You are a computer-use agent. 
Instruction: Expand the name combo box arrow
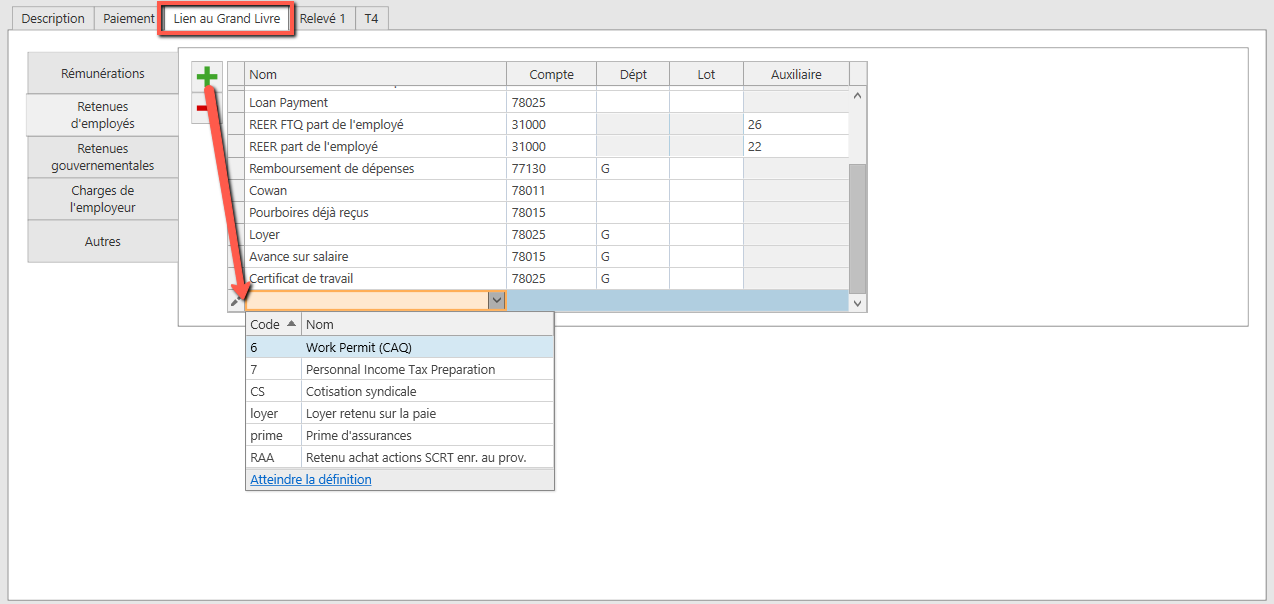pos(496,300)
